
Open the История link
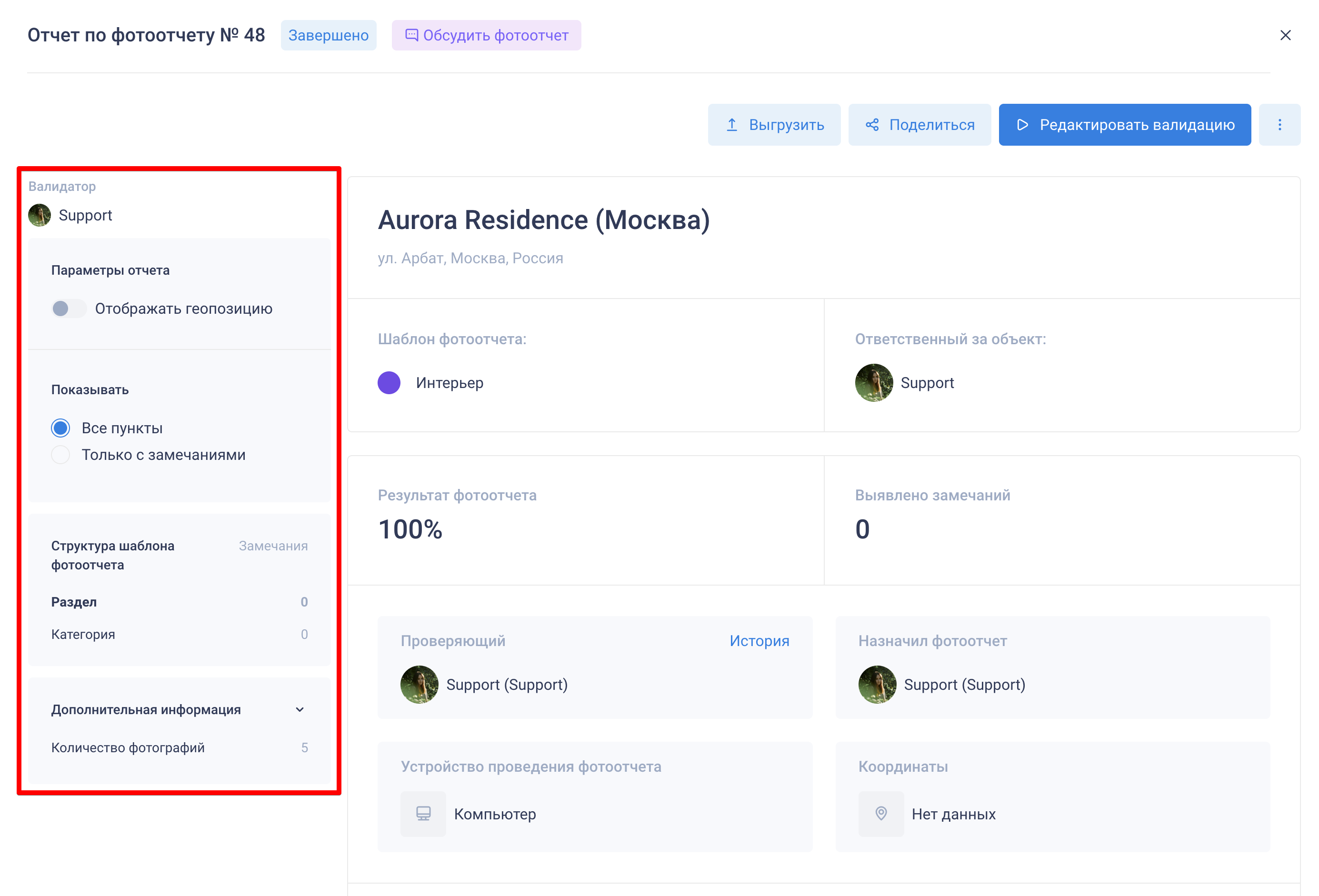[759, 641]
